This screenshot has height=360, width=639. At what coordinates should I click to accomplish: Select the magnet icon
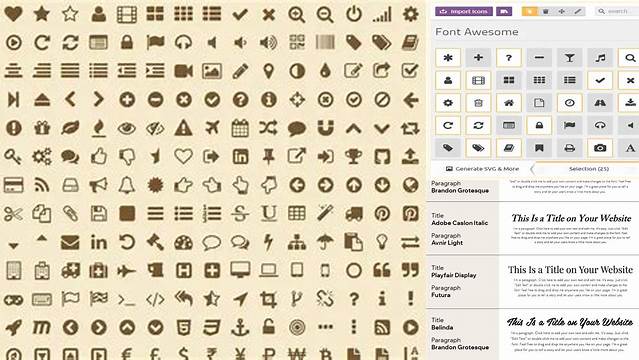click(325, 128)
